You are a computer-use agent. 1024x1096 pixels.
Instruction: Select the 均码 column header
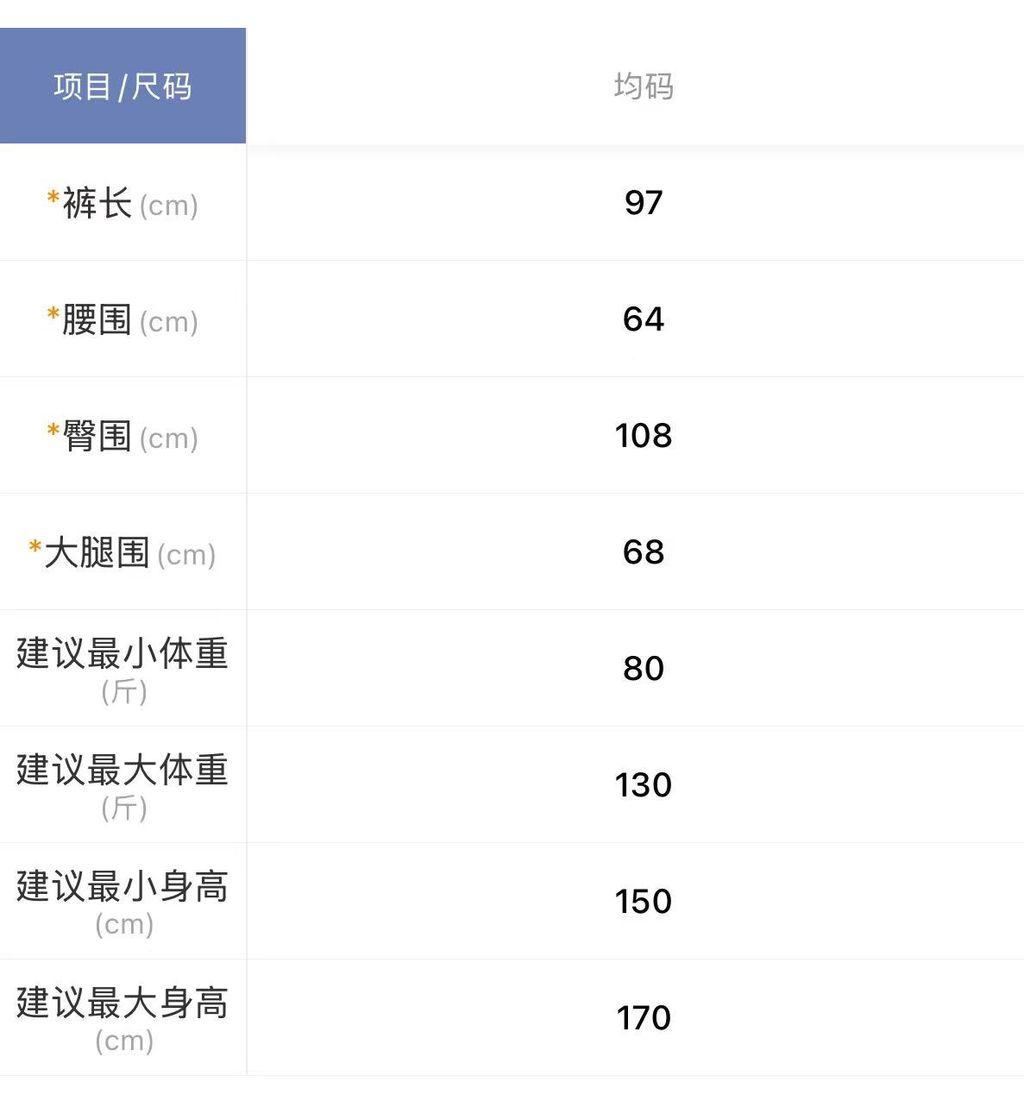point(643,87)
